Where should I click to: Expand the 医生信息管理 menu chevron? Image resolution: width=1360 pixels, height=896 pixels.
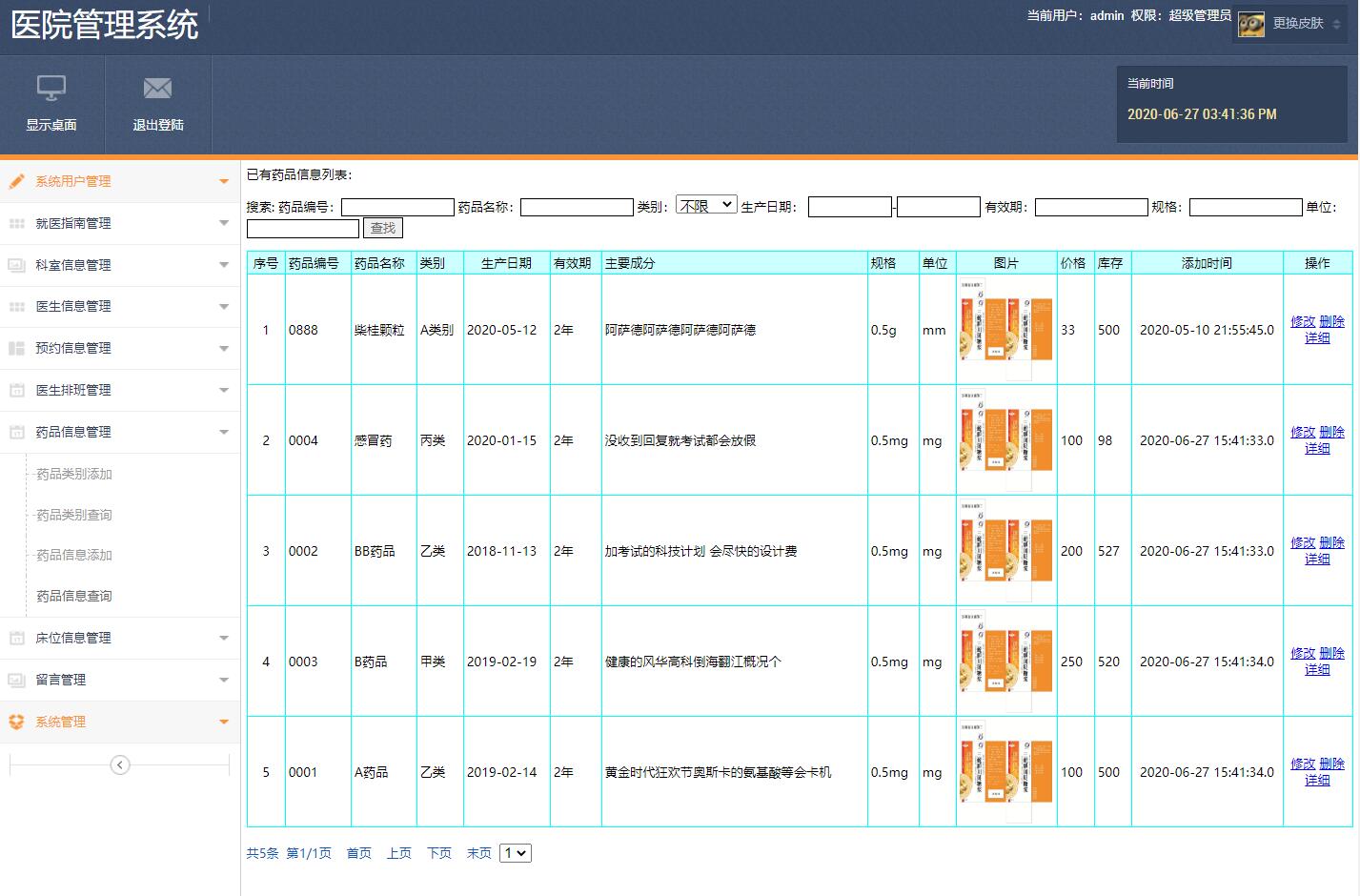click(x=224, y=306)
